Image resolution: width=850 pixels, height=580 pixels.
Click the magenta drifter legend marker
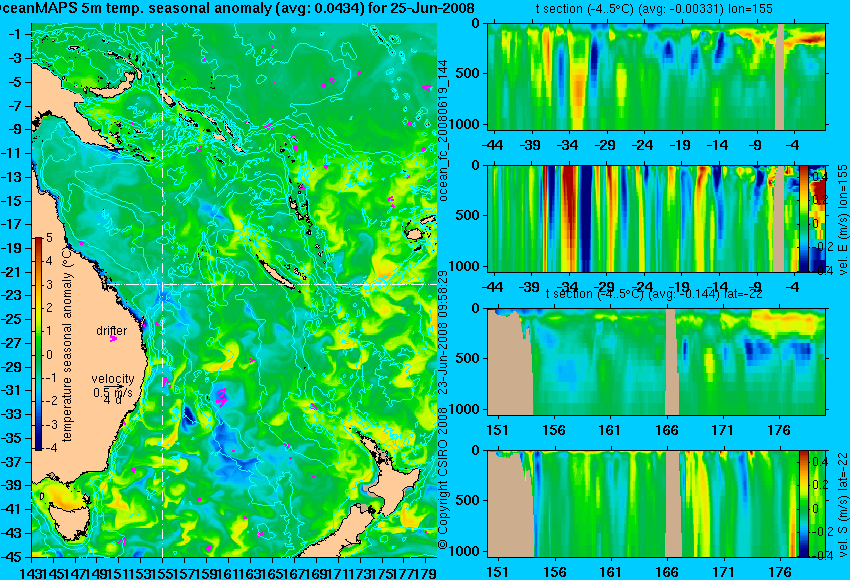click(113, 339)
